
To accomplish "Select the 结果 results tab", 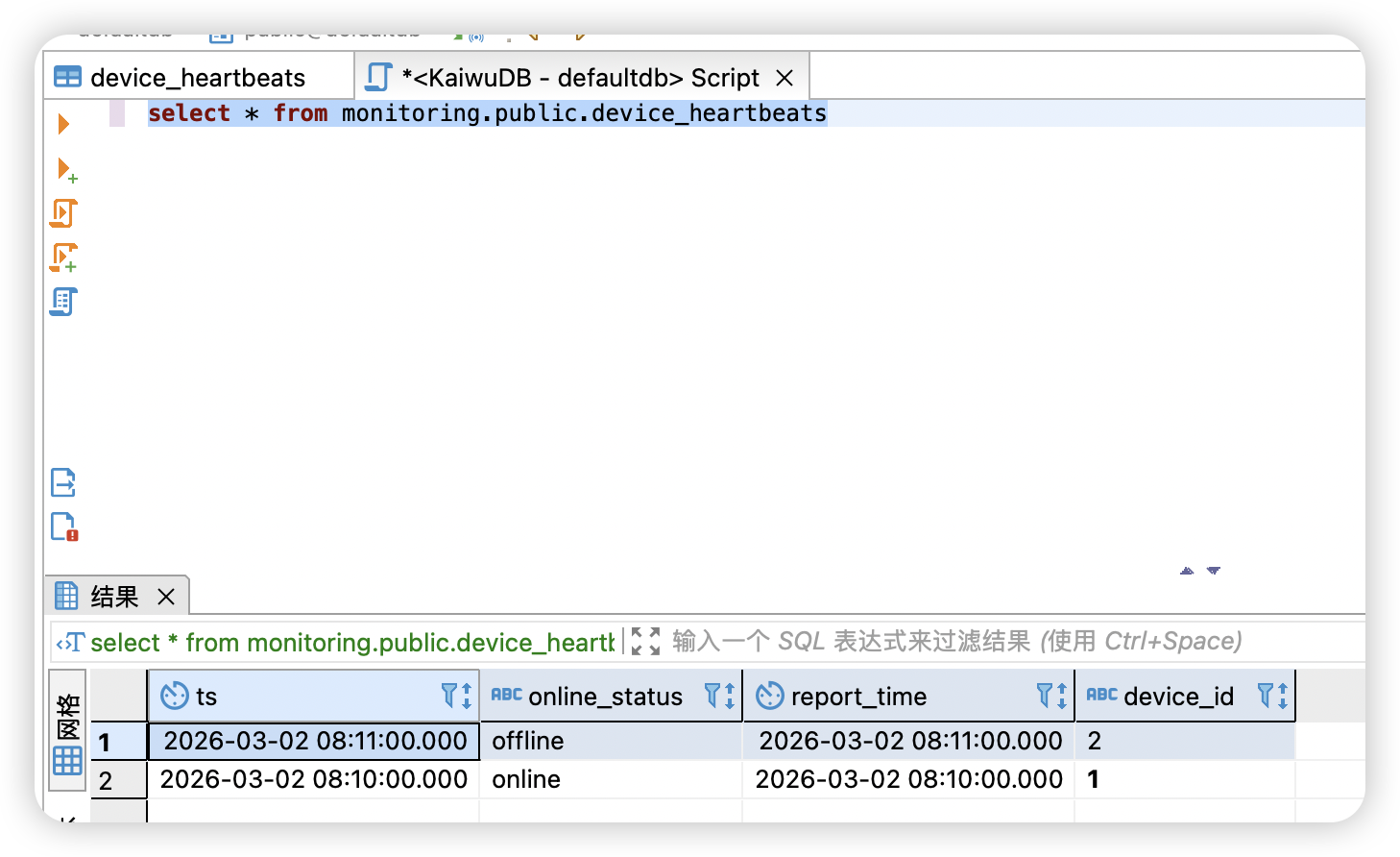I will [x=112, y=596].
